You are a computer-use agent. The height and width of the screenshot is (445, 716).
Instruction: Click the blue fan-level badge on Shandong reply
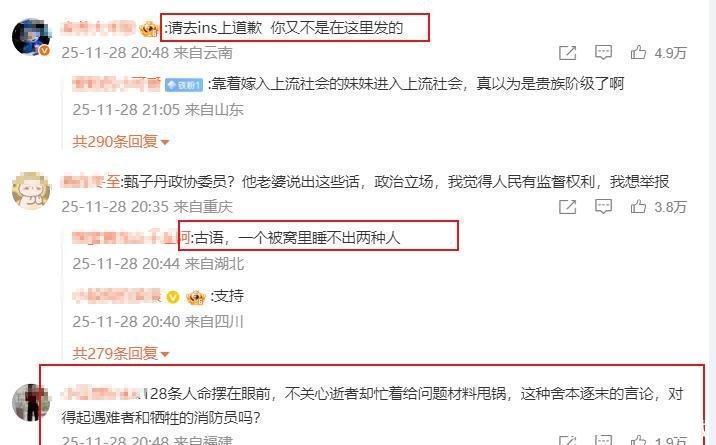(x=184, y=85)
